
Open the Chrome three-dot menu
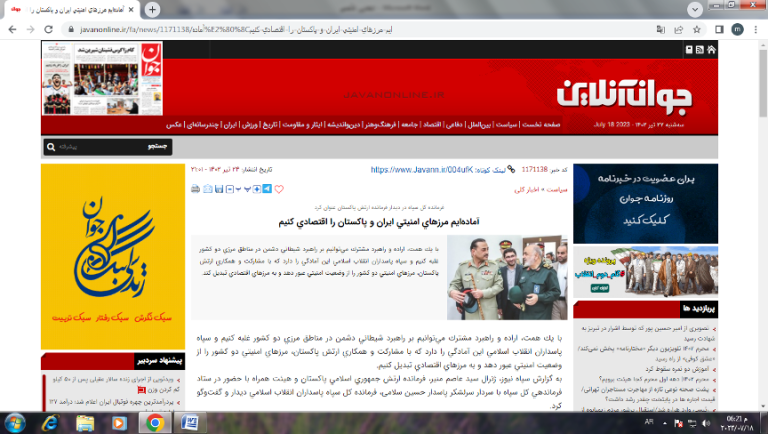[754, 30]
